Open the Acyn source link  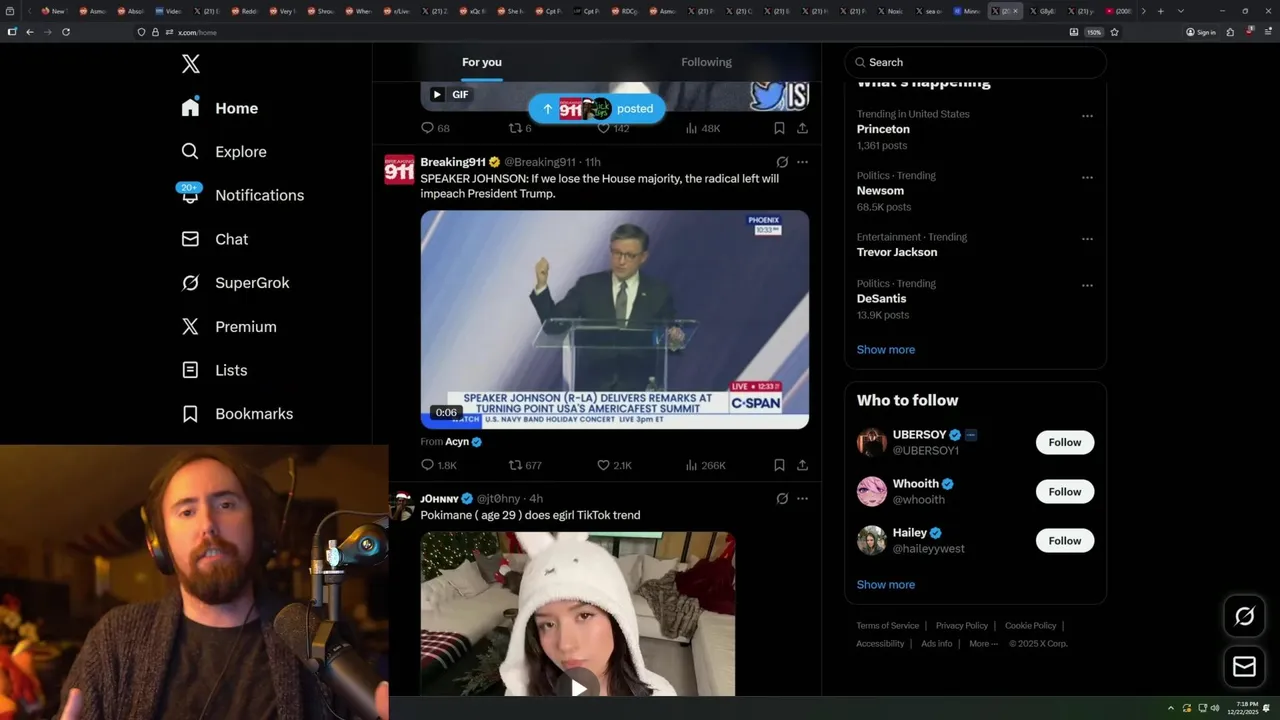coord(457,442)
